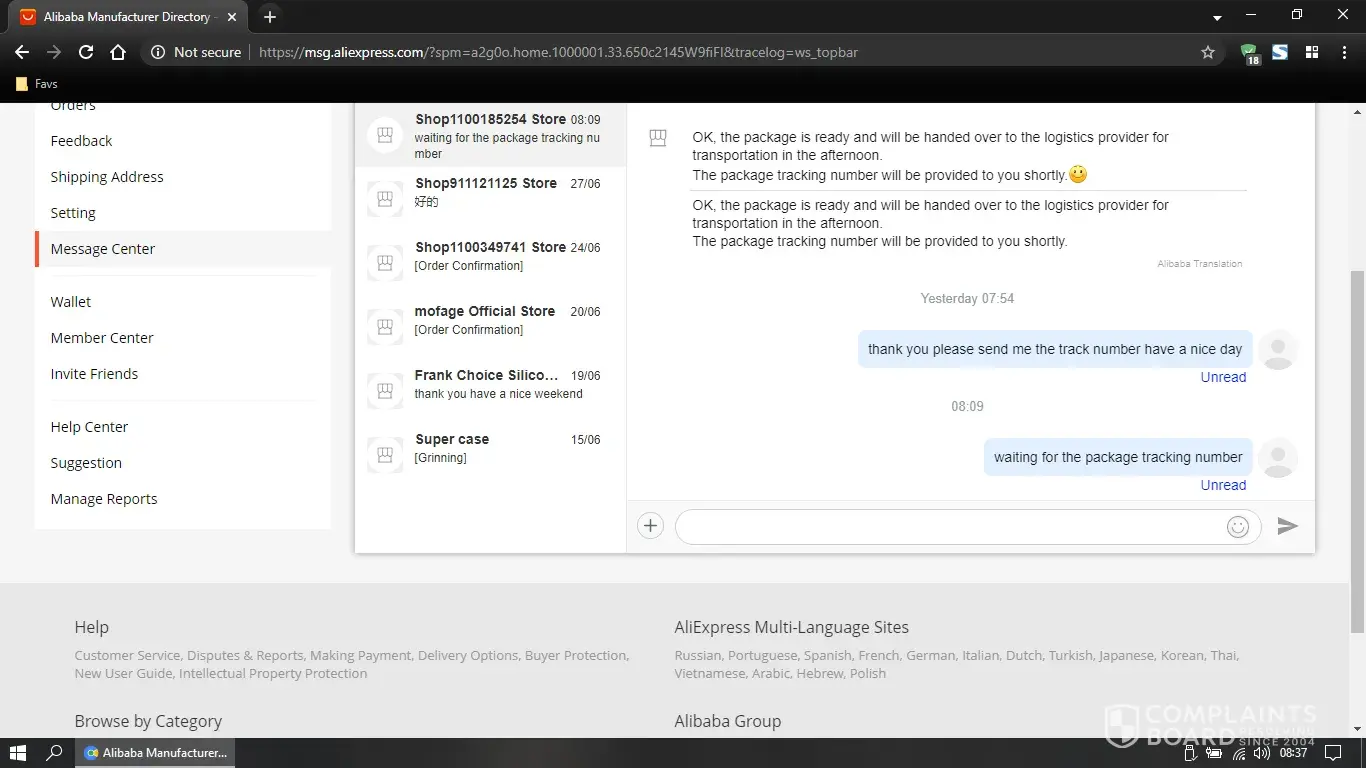Expand the Chrome tab list dropdown arrow
The width and height of the screenshot is (1366, 768).
coord(1217,18)
